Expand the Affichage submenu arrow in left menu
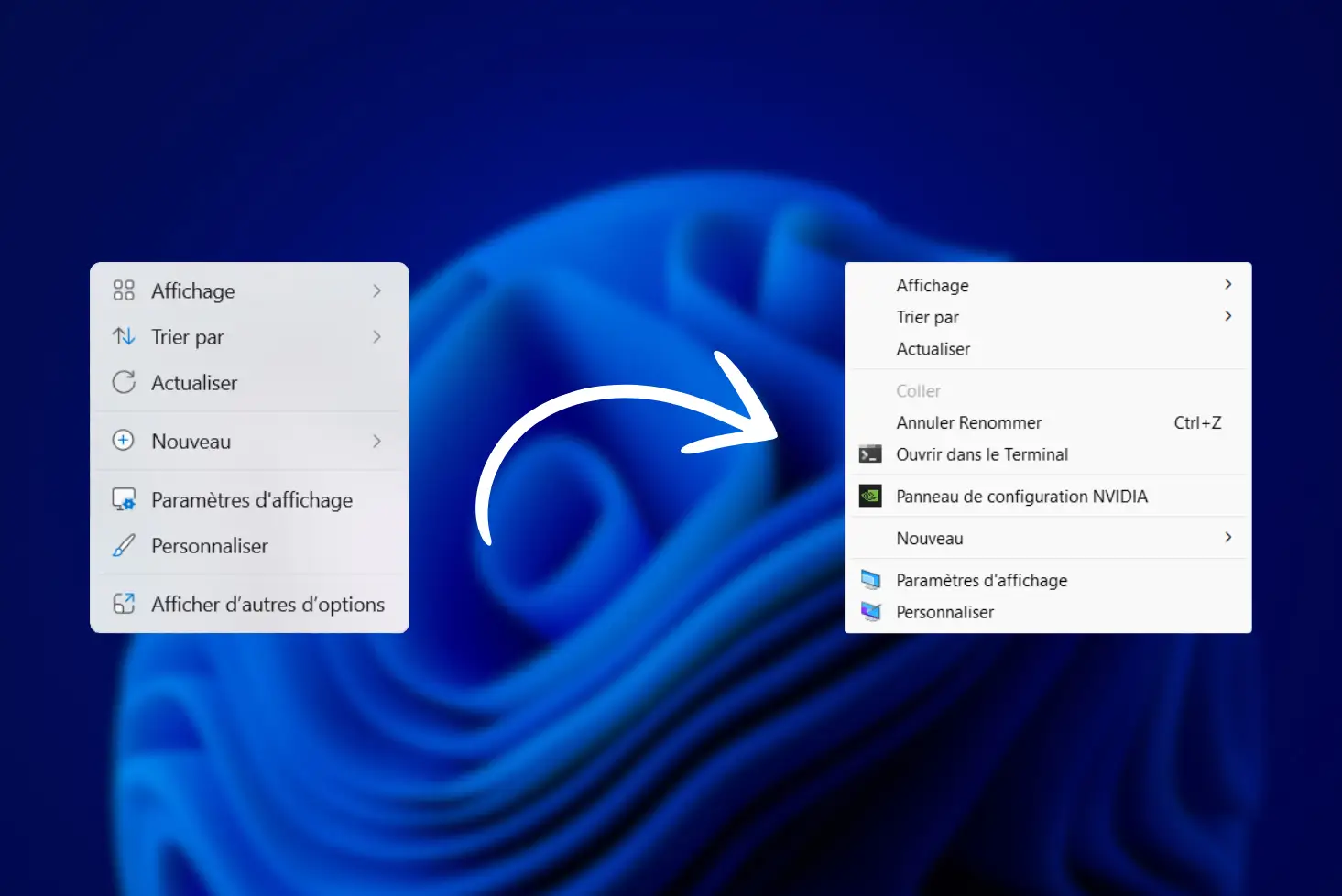 tap(376, 290)
